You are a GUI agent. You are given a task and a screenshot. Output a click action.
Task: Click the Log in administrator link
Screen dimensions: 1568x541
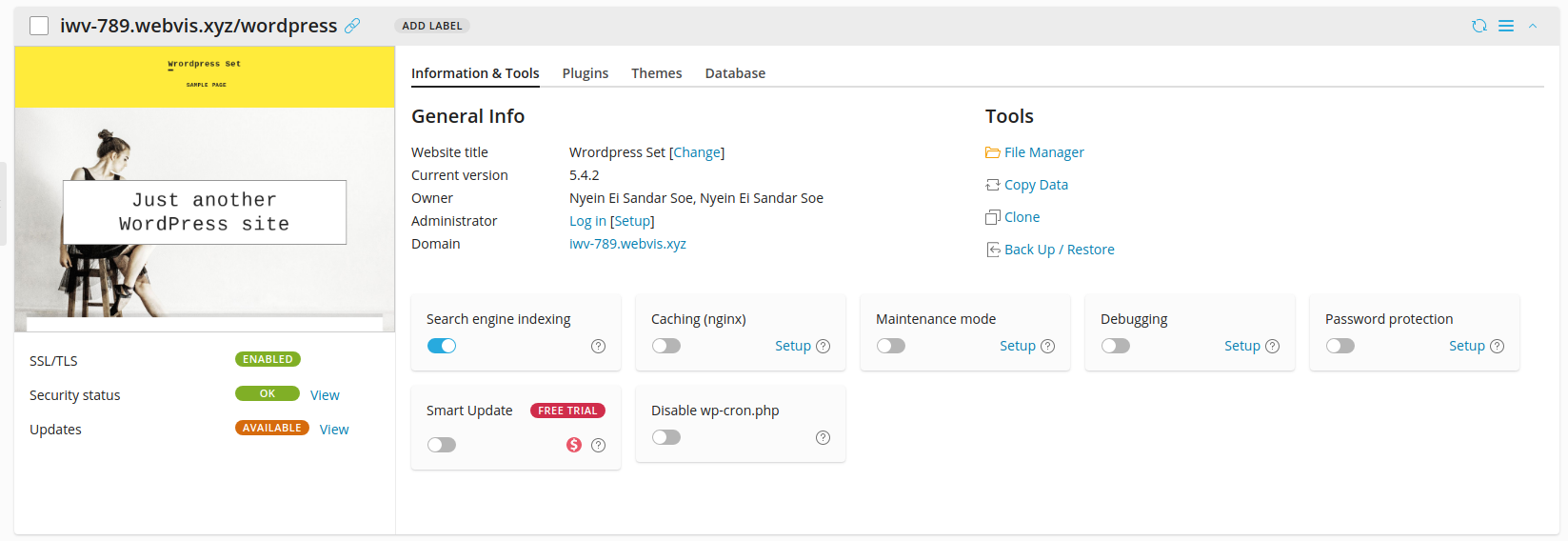[x=586, y=221]
